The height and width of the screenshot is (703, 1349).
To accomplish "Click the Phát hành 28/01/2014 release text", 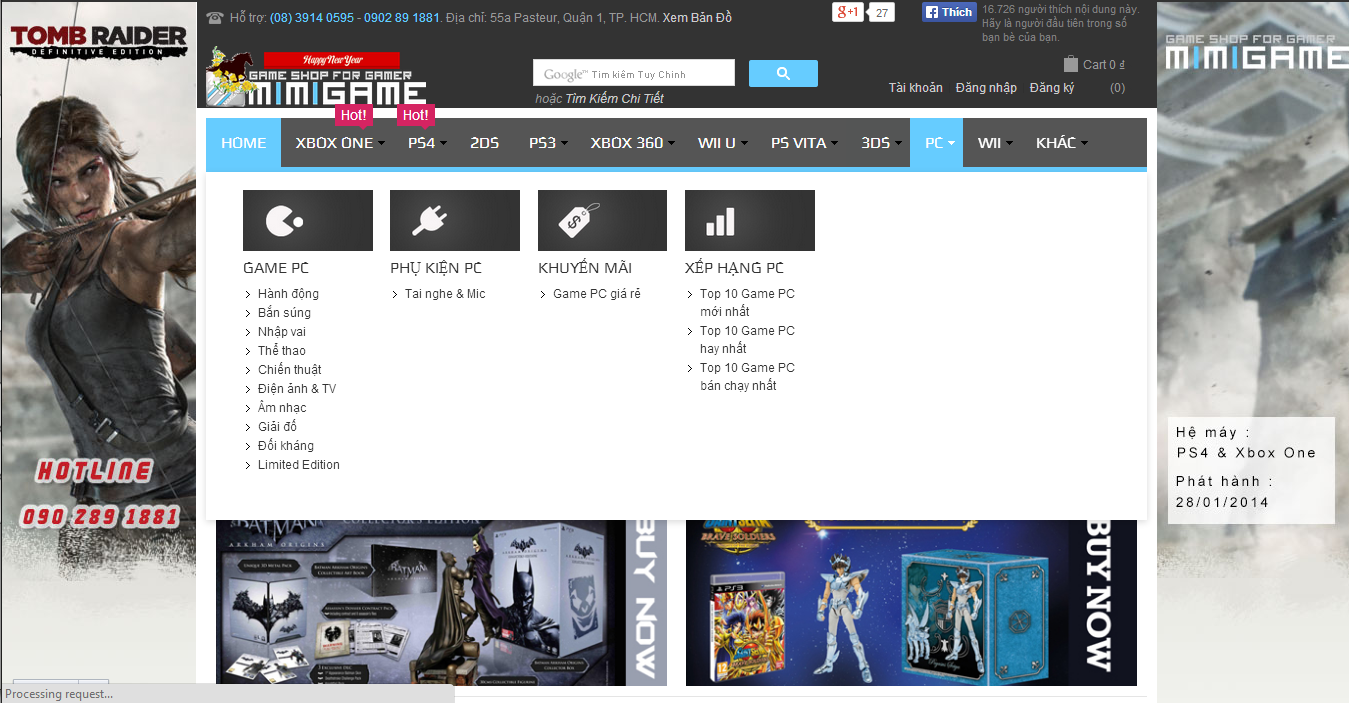I will coord(1224,492).
